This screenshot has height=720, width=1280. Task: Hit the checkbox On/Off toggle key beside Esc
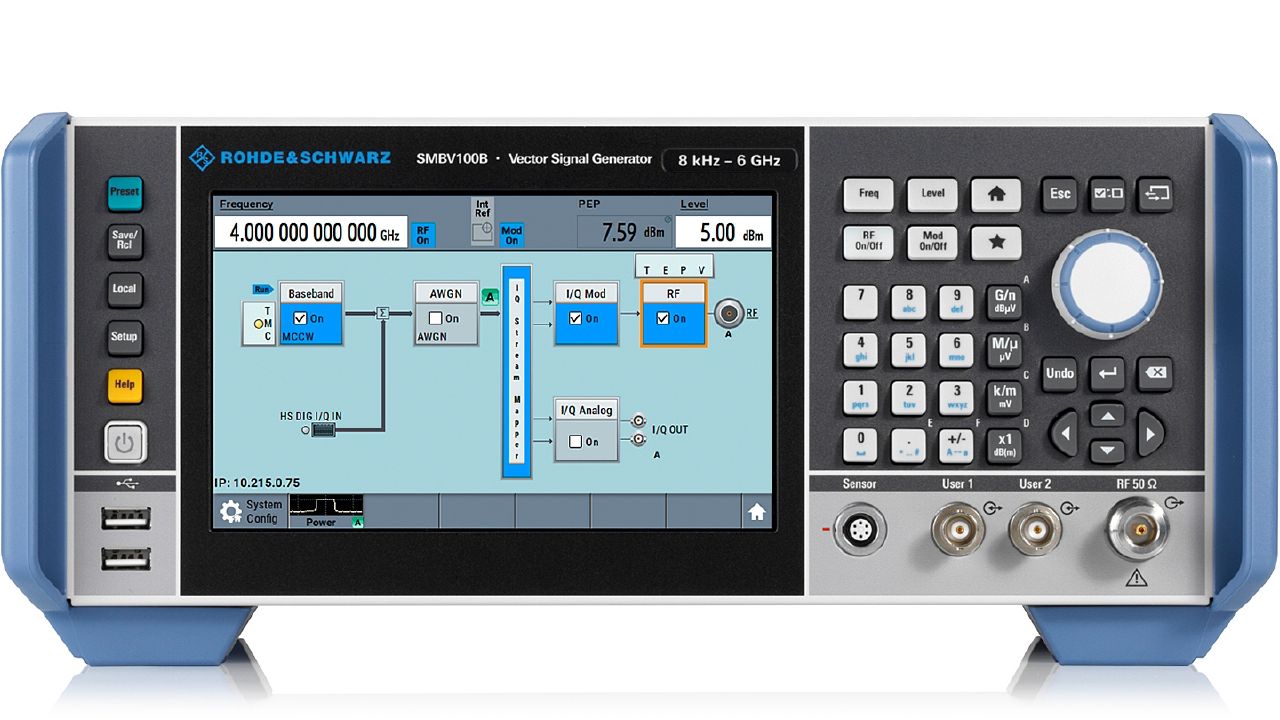pos(1107,194)
